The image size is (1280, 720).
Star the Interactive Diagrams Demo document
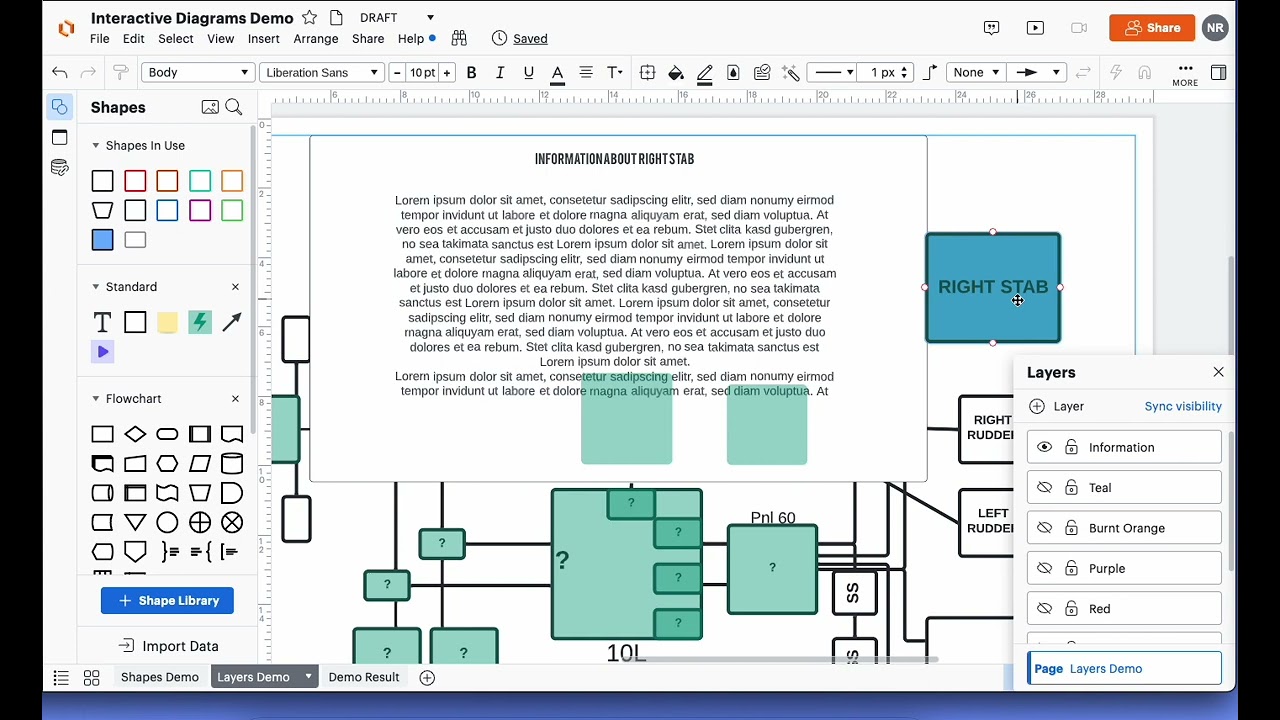tap(310, 18)
